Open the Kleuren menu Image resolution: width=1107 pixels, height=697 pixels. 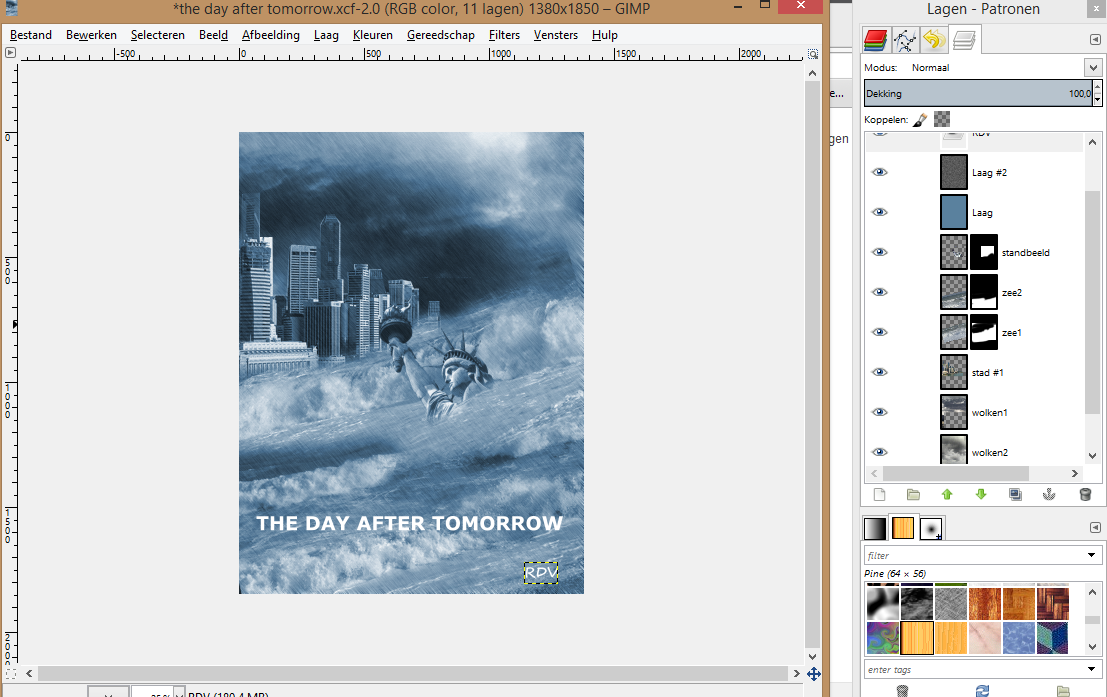[x=373, y=35]
